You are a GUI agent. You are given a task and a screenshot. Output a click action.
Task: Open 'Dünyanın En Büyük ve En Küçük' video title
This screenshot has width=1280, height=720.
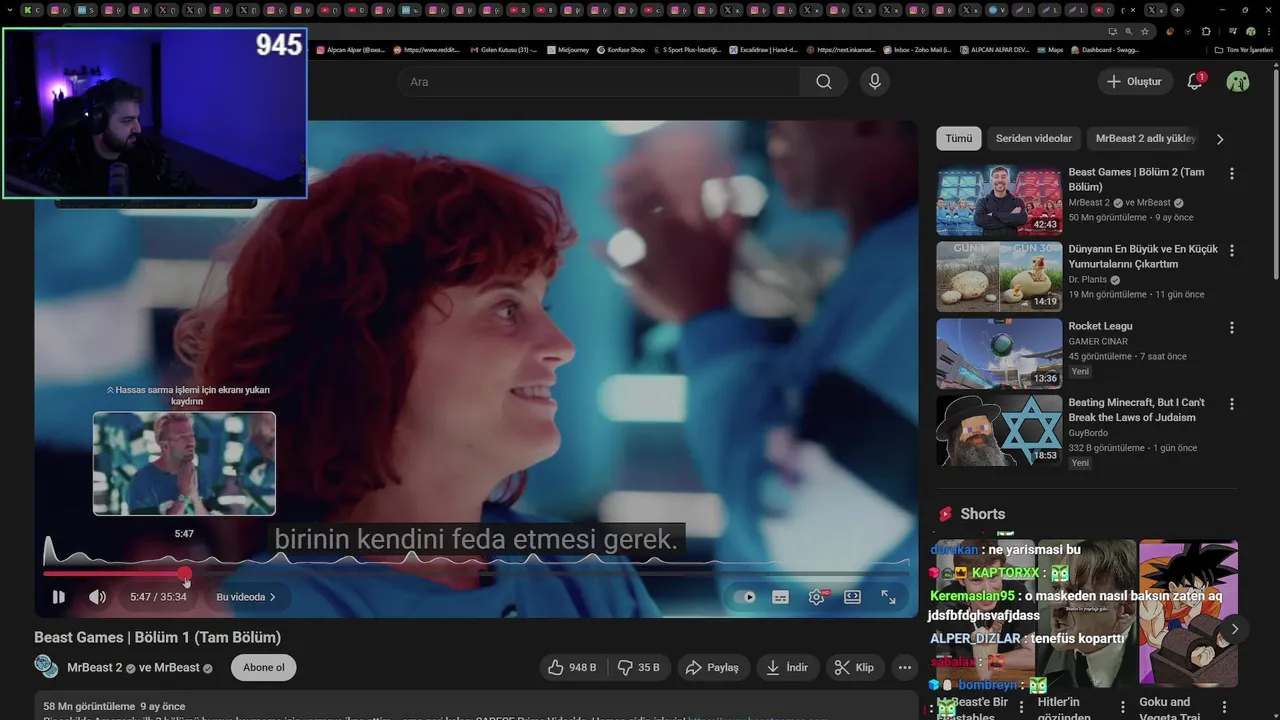(x=1143, y=256)
